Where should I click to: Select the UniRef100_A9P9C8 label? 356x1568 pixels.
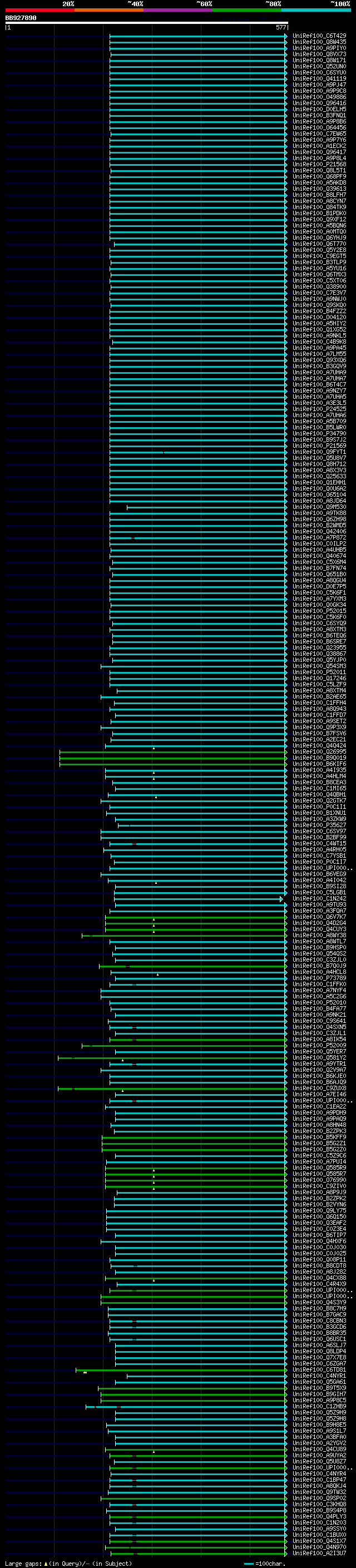pyautogui.click(x=319, y=91)
